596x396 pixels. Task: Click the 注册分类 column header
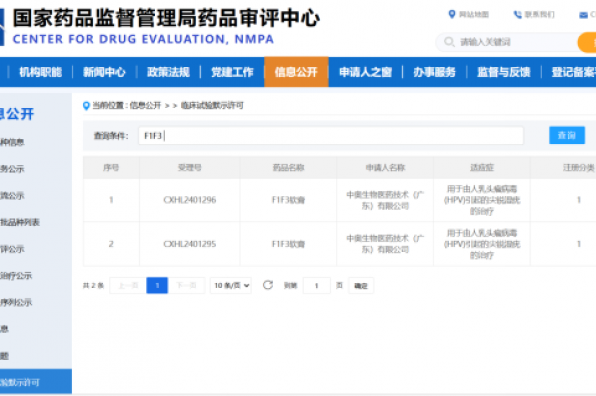tap(579, 167)
